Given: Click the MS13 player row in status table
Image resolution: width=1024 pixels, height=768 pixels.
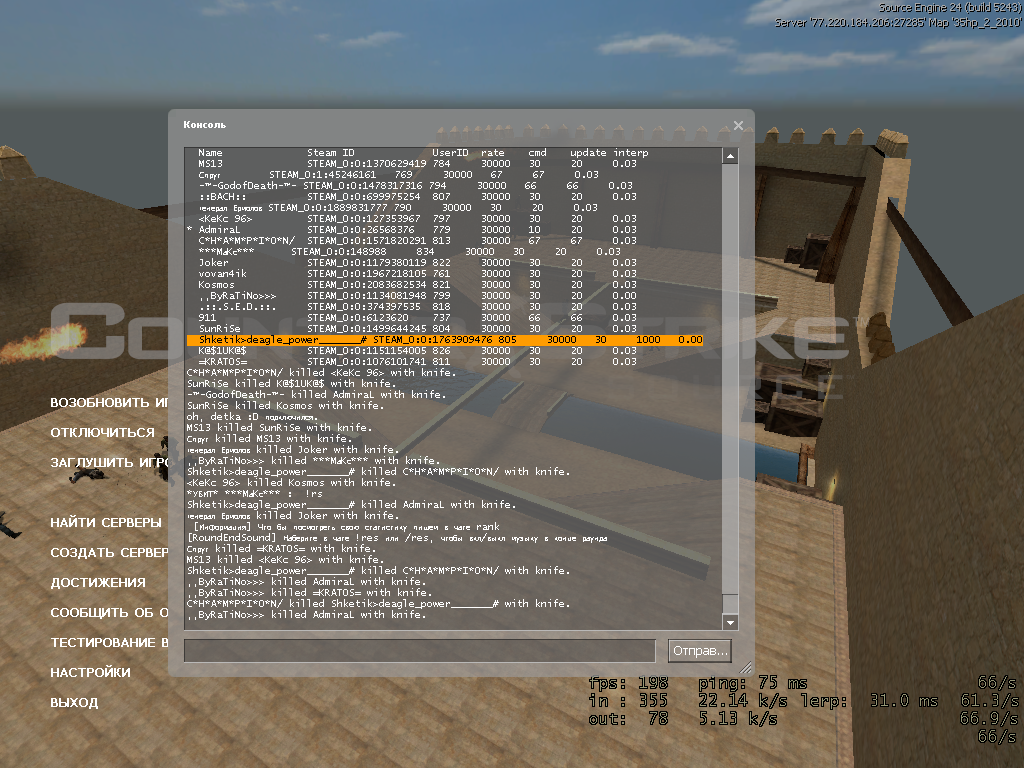Looking at the screenshot, I should 417,164.
